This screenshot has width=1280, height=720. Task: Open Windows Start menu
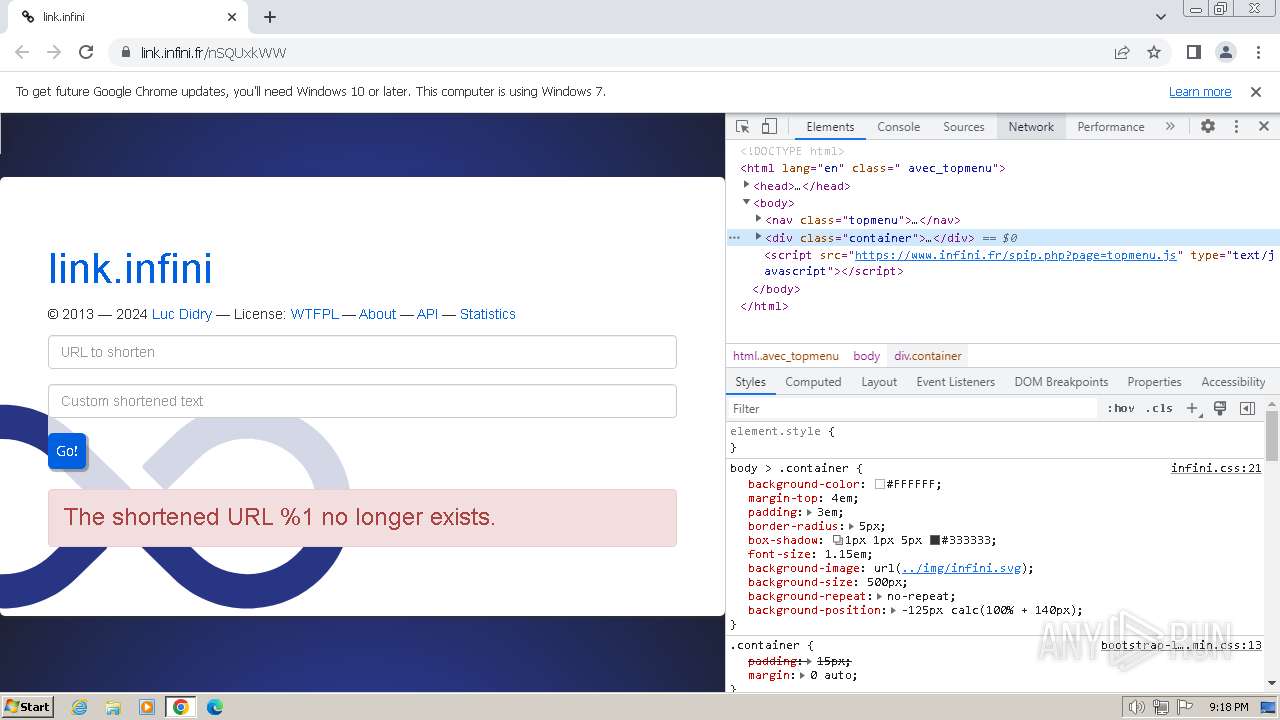point(27,706)
